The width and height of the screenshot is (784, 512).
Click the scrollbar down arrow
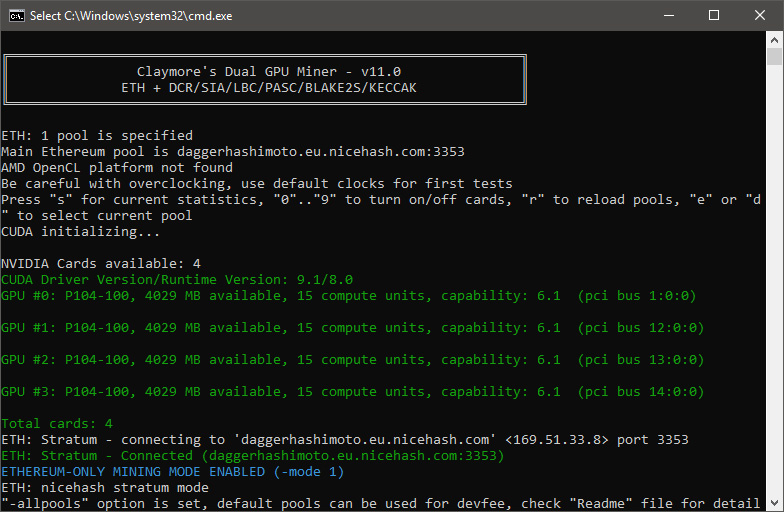click(x=774, y=502)
